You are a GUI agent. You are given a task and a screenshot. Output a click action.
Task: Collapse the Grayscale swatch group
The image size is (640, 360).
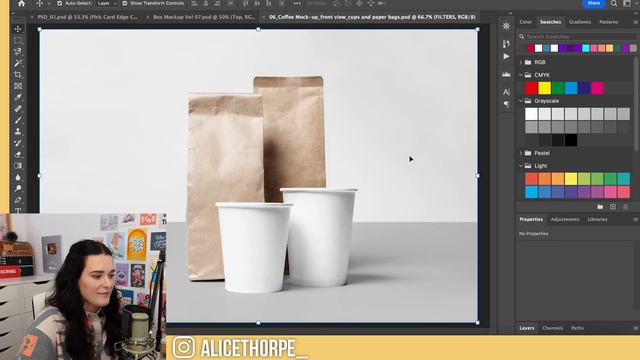[x=521, y=101]
